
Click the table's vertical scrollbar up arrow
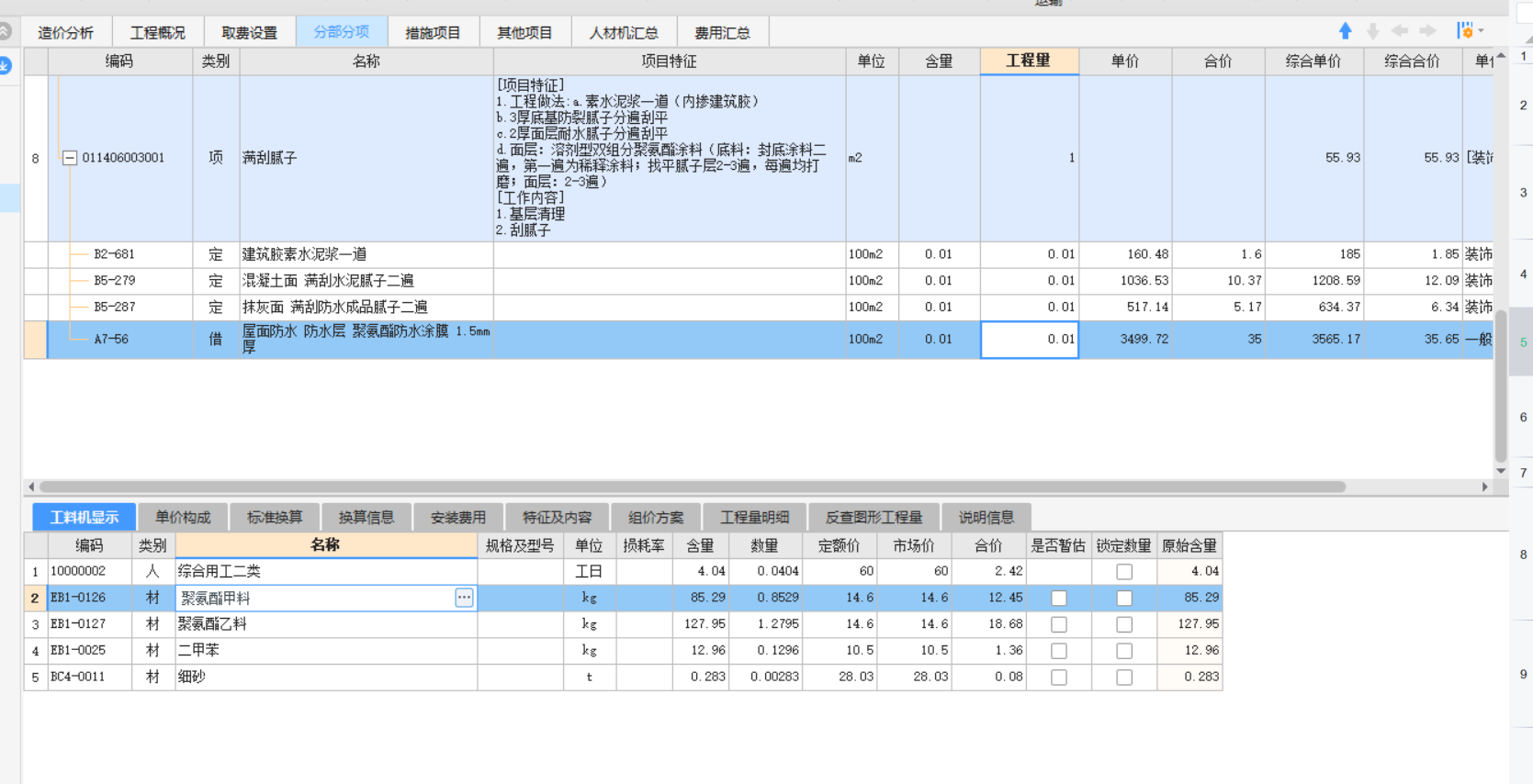(1501, 56)
